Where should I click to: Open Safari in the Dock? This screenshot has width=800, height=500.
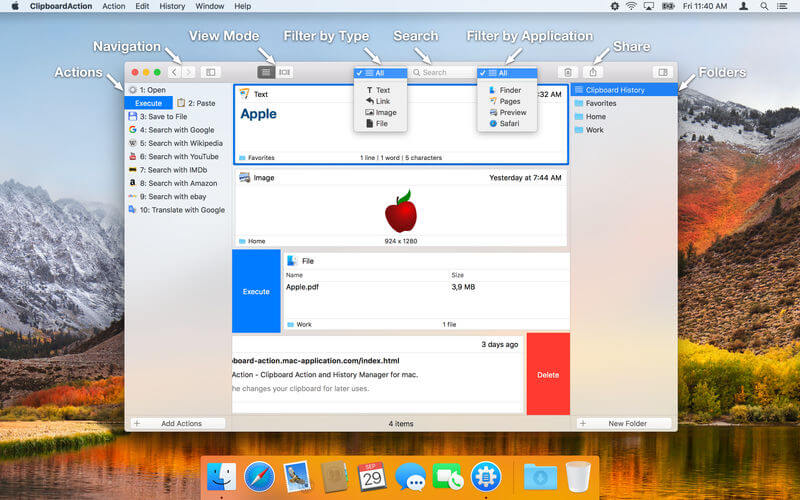[259, 477]
